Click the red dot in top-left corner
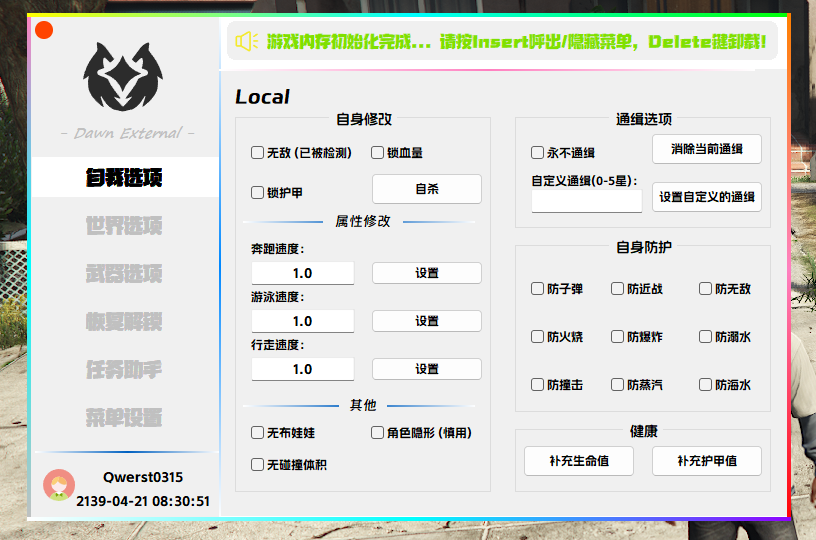The width and height of the screenshot is (816, 540). click(x=44, y=30)
